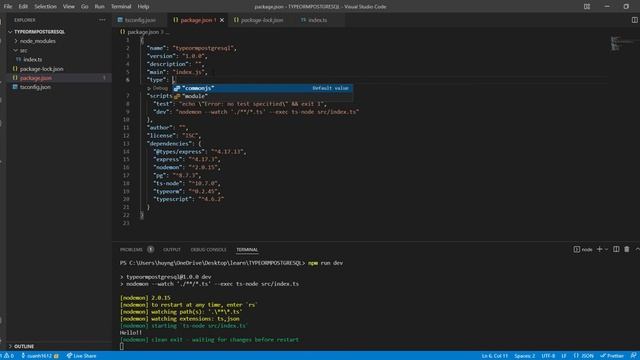Kill terminal with trash icon
This screenshot has height=360, width=640.
(627, 249)
